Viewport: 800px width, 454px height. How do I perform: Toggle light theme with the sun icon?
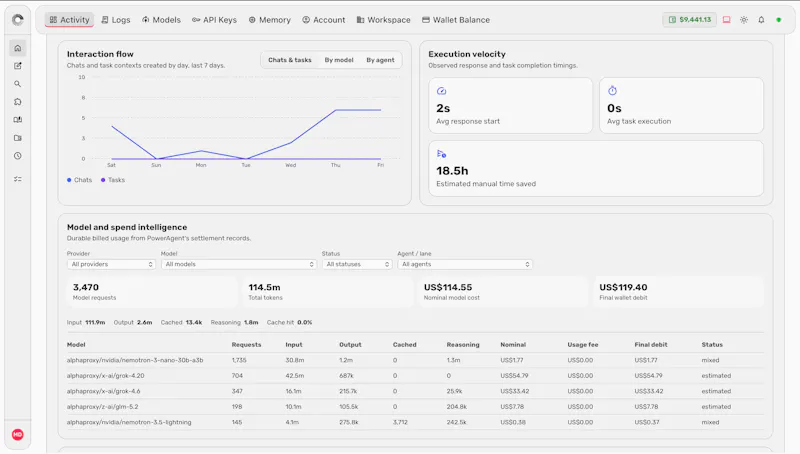coord(744,20)
